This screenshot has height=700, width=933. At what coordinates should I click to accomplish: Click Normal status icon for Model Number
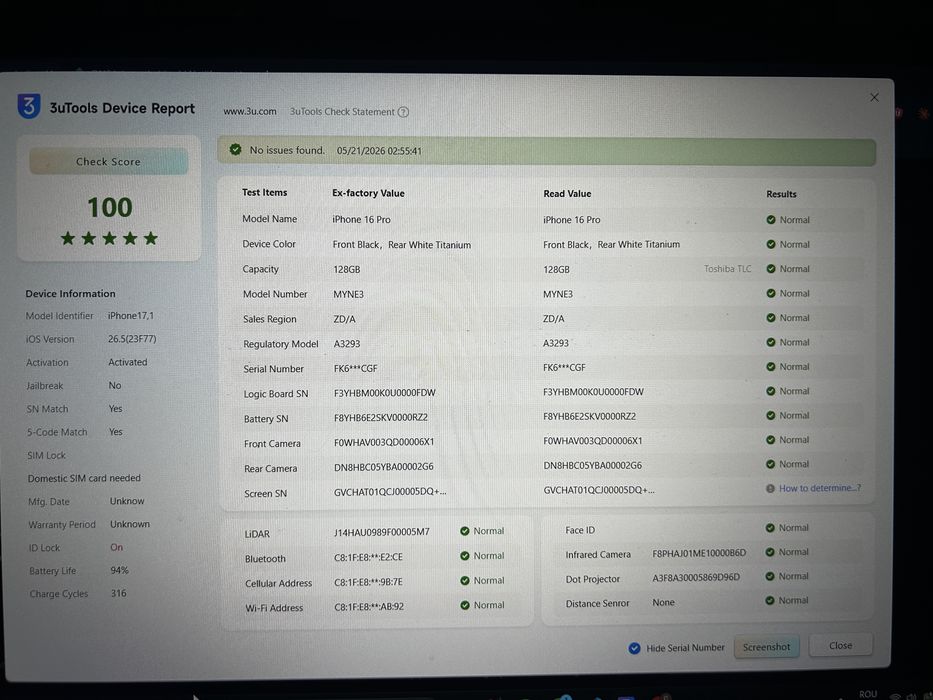click(x=771, y=293)
